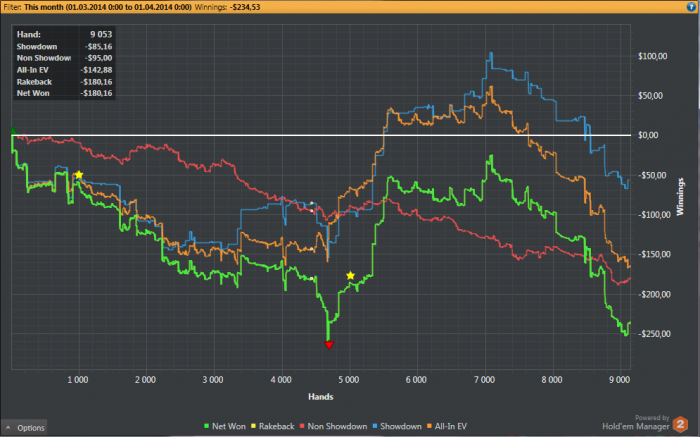Click the Hand 9 053 value in tooltip
The width and height of the screenshot is (700, 437).
[x=101, y=34]
